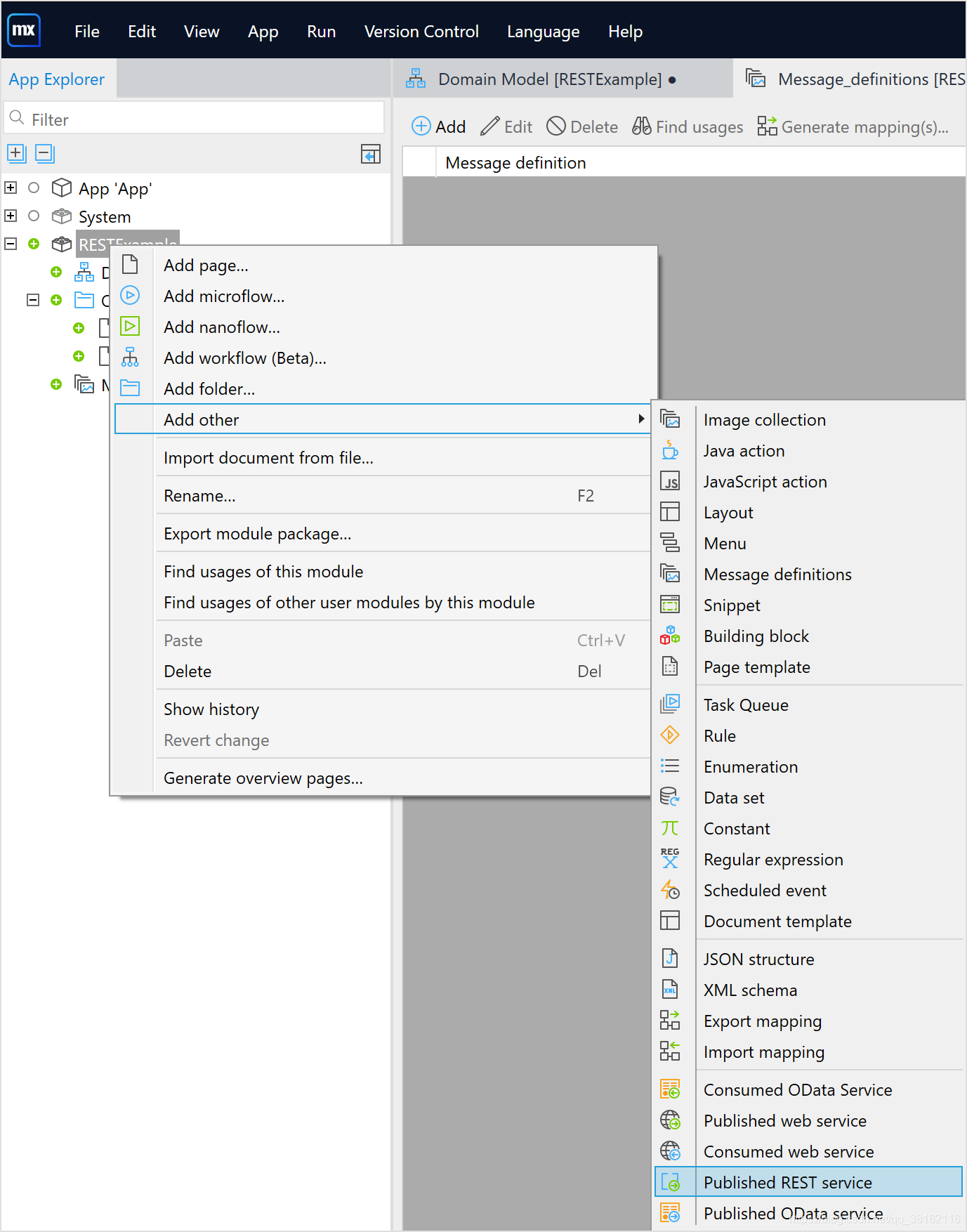Switch to Message_definitions tab

850,79
